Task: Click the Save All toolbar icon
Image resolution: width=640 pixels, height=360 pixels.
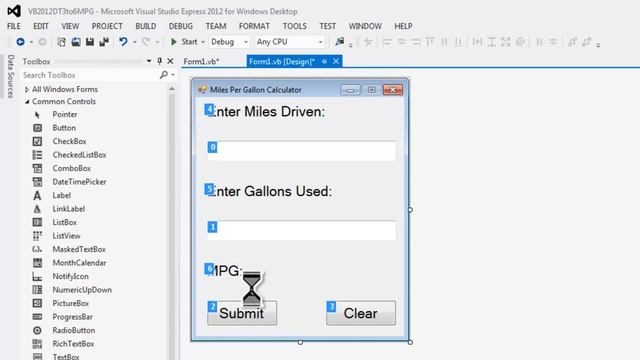Action: pyautogui.click(x=104, y=42)
